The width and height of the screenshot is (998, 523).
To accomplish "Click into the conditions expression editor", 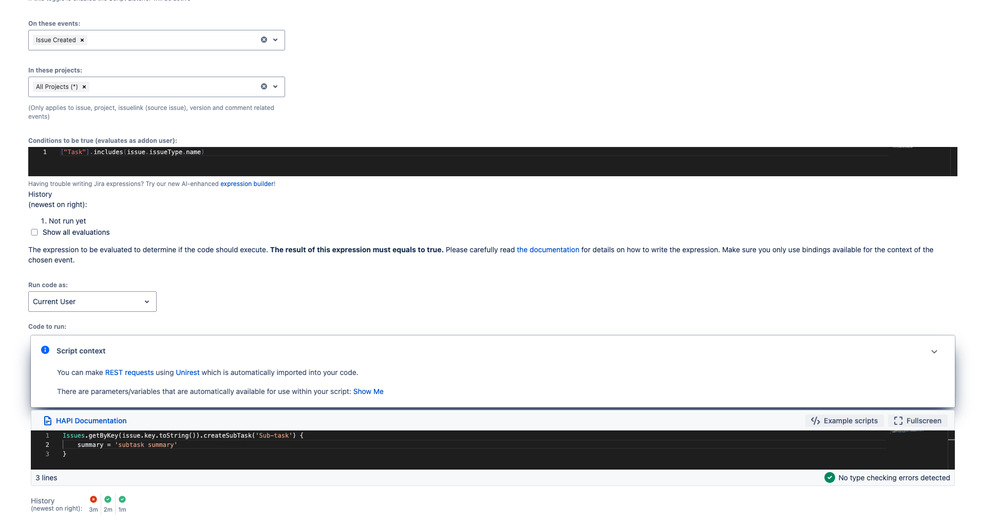I will tap(492, 161).
